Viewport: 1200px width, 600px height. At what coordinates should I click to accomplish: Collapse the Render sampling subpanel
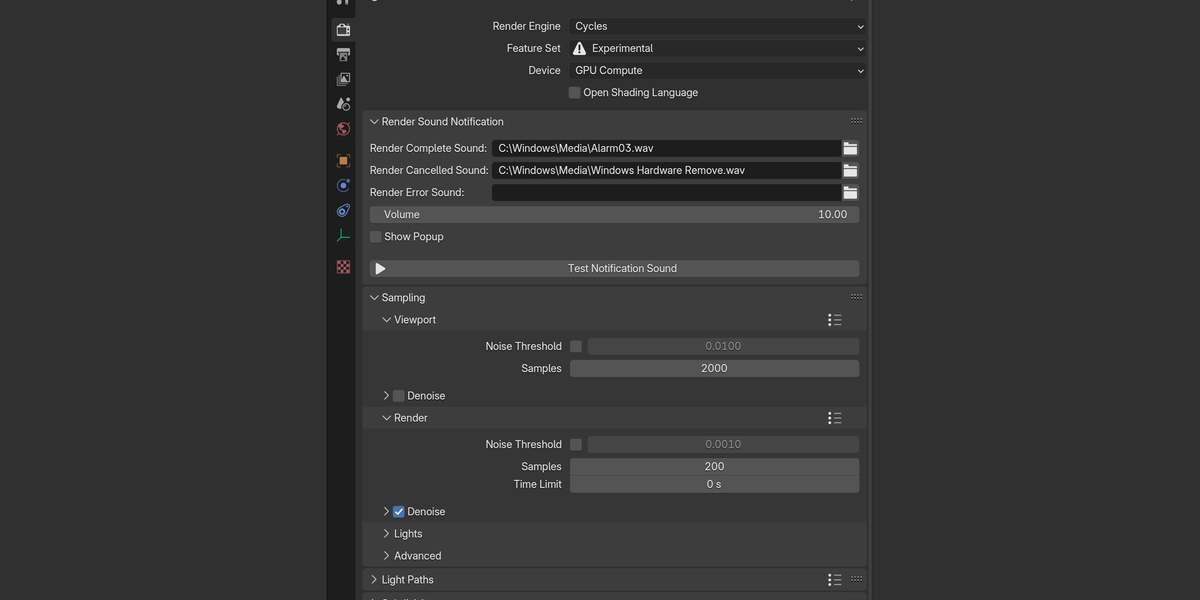click(x=386, y=418)
